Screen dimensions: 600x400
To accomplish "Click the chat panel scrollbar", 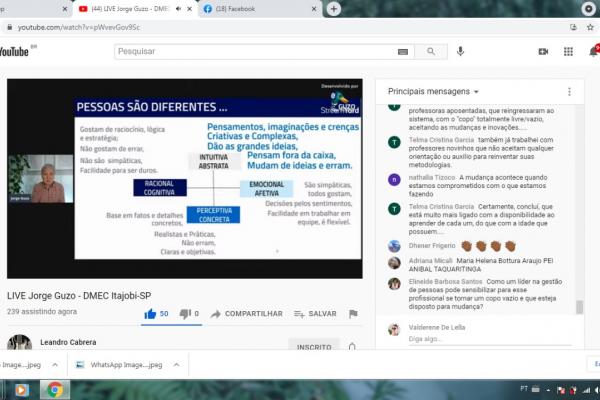I will (579, 200).
